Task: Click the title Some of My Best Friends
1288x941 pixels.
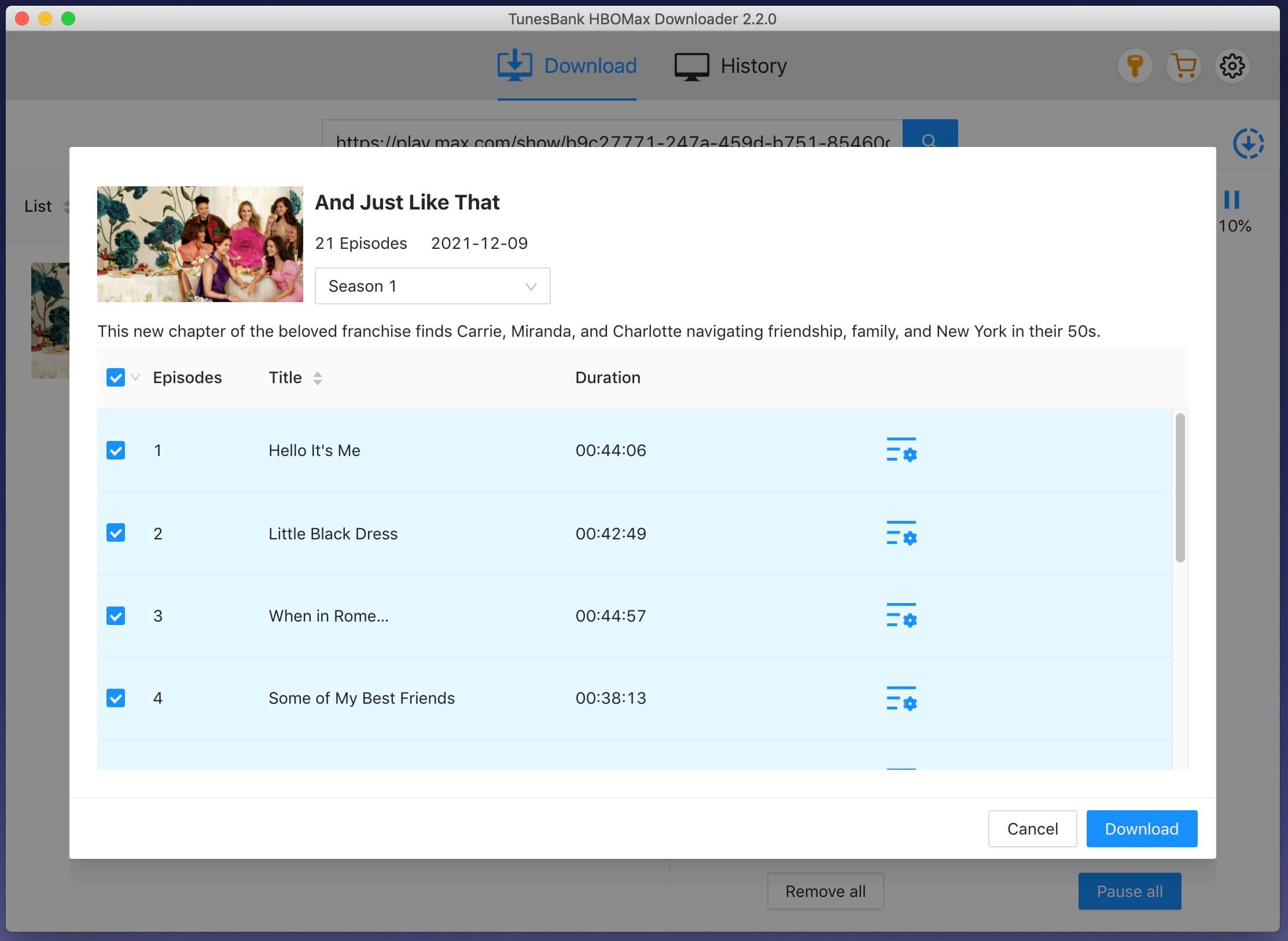Action: coord(362,698)
